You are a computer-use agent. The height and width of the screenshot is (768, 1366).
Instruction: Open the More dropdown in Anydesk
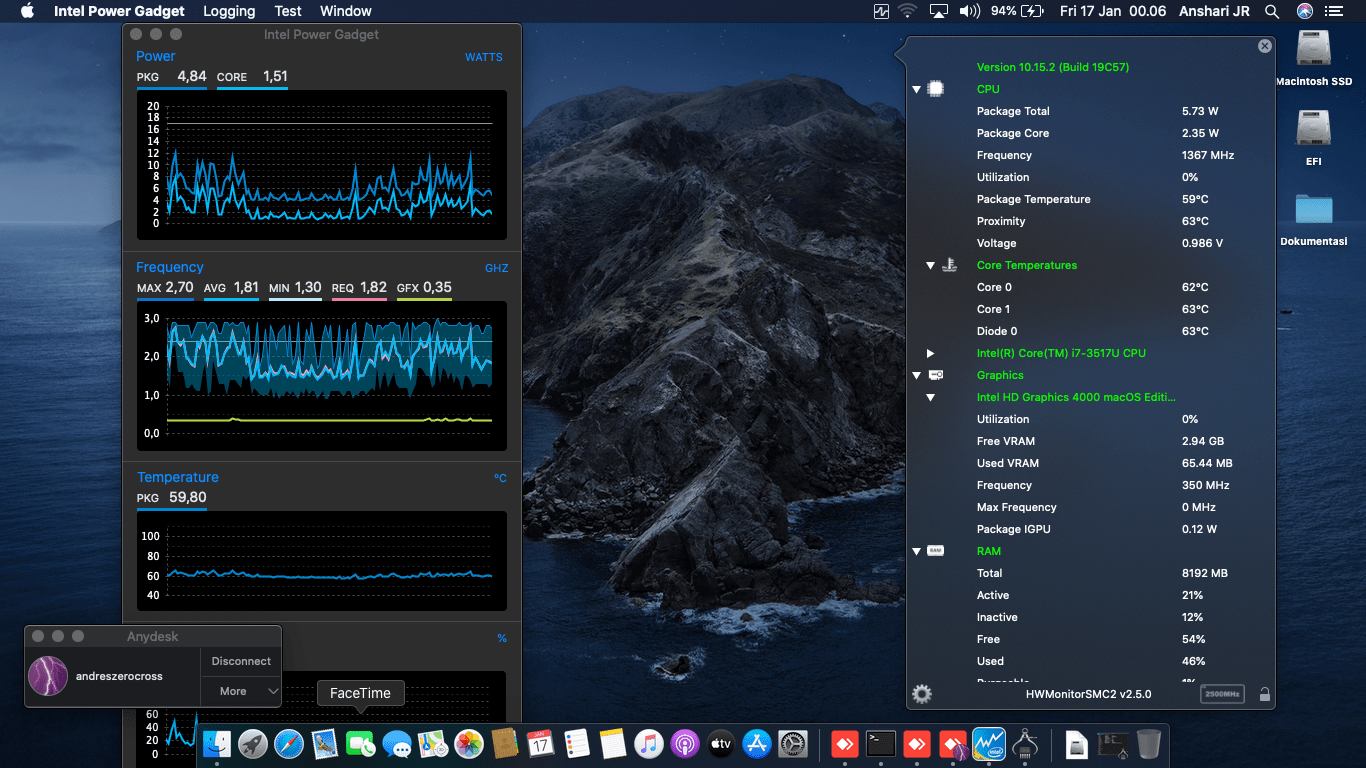click(x=241, y=691)
